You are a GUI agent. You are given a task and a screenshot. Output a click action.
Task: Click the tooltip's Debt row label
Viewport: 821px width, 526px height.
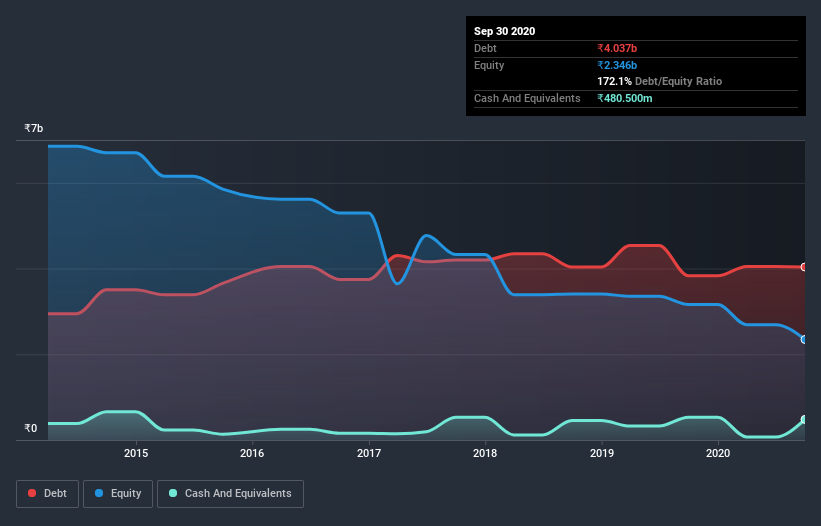[x=485, y=48]
